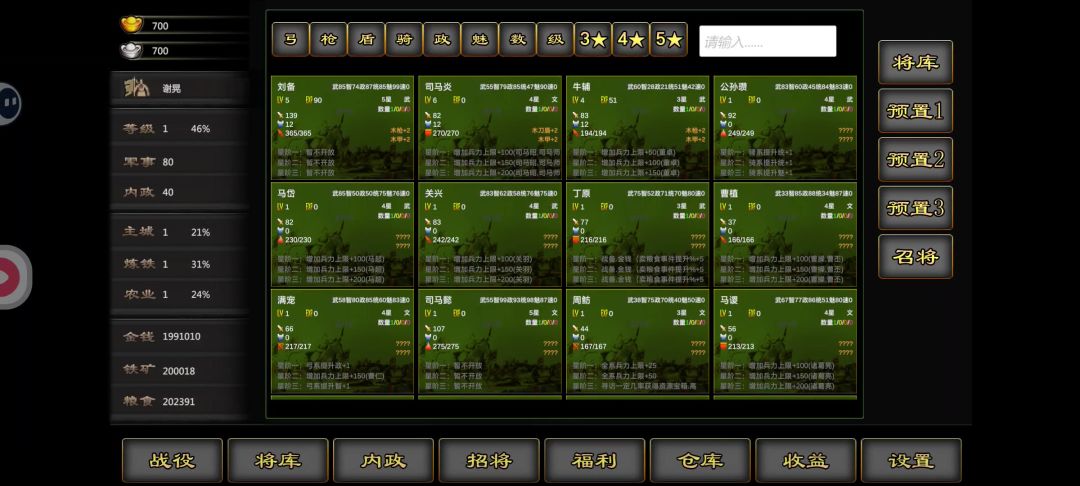Screen dimensions: 1080x486
Task: Click the red floating play button
Action: coord(12,276)
